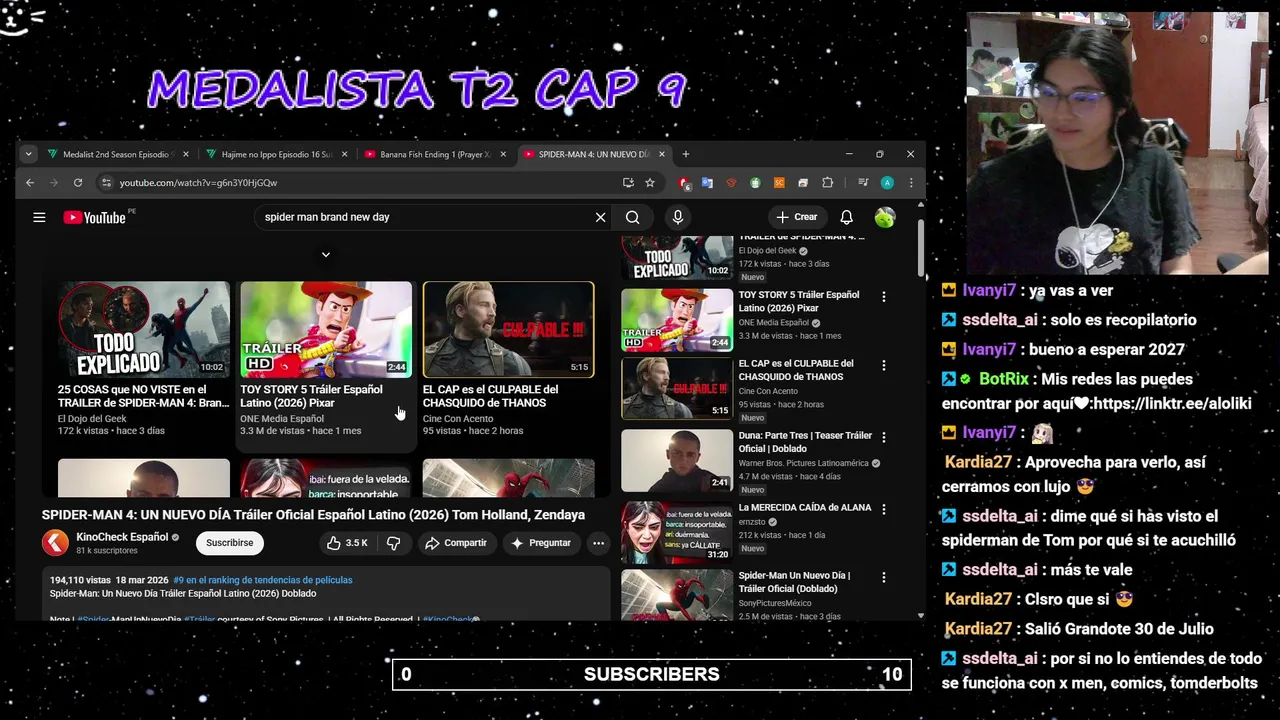Start voice search with the microphone
Viewport: 1280px width, 720px height.
click(677, 217)
